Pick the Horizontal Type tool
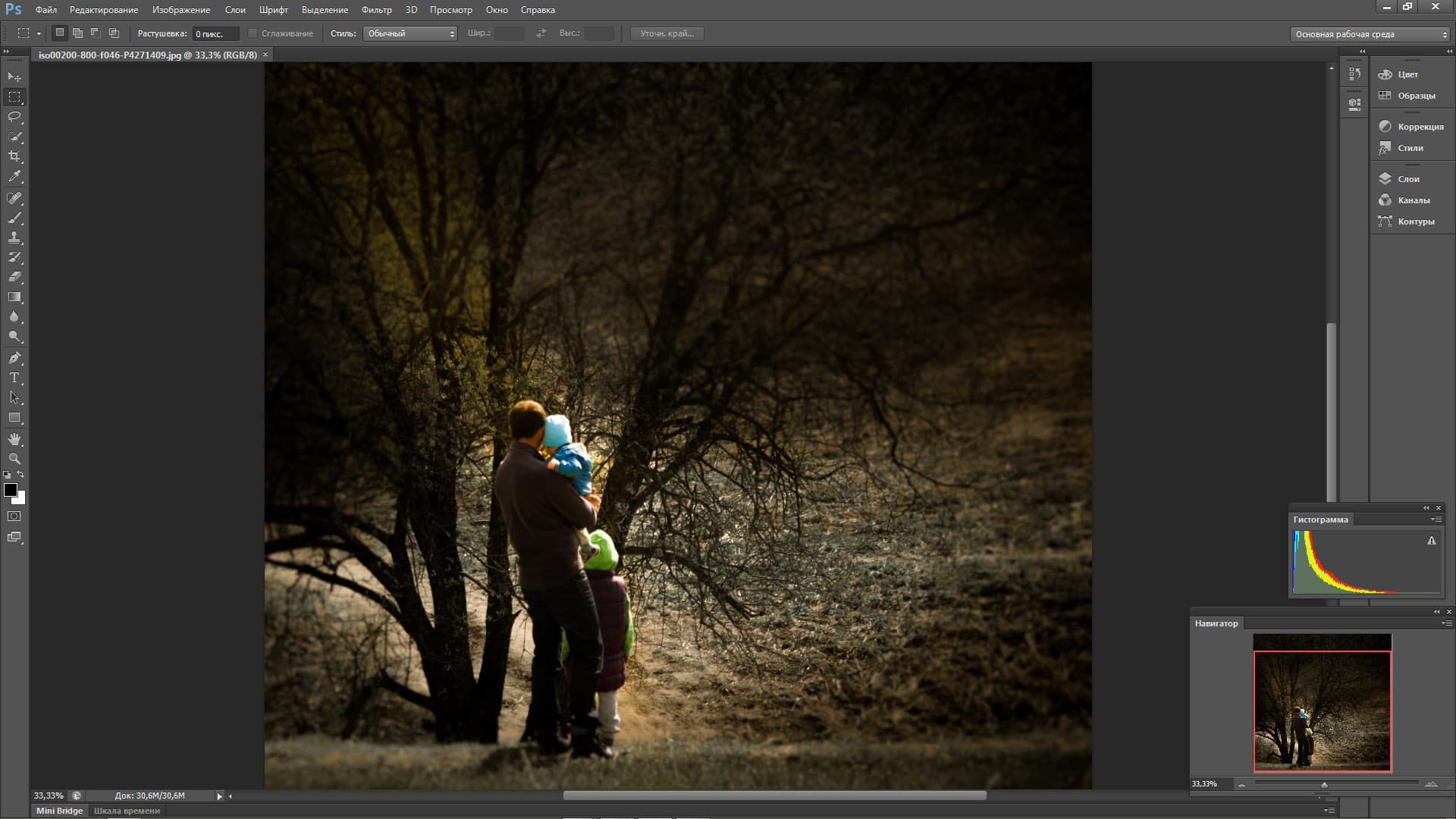1456x819 pixels. pos(14,378)
